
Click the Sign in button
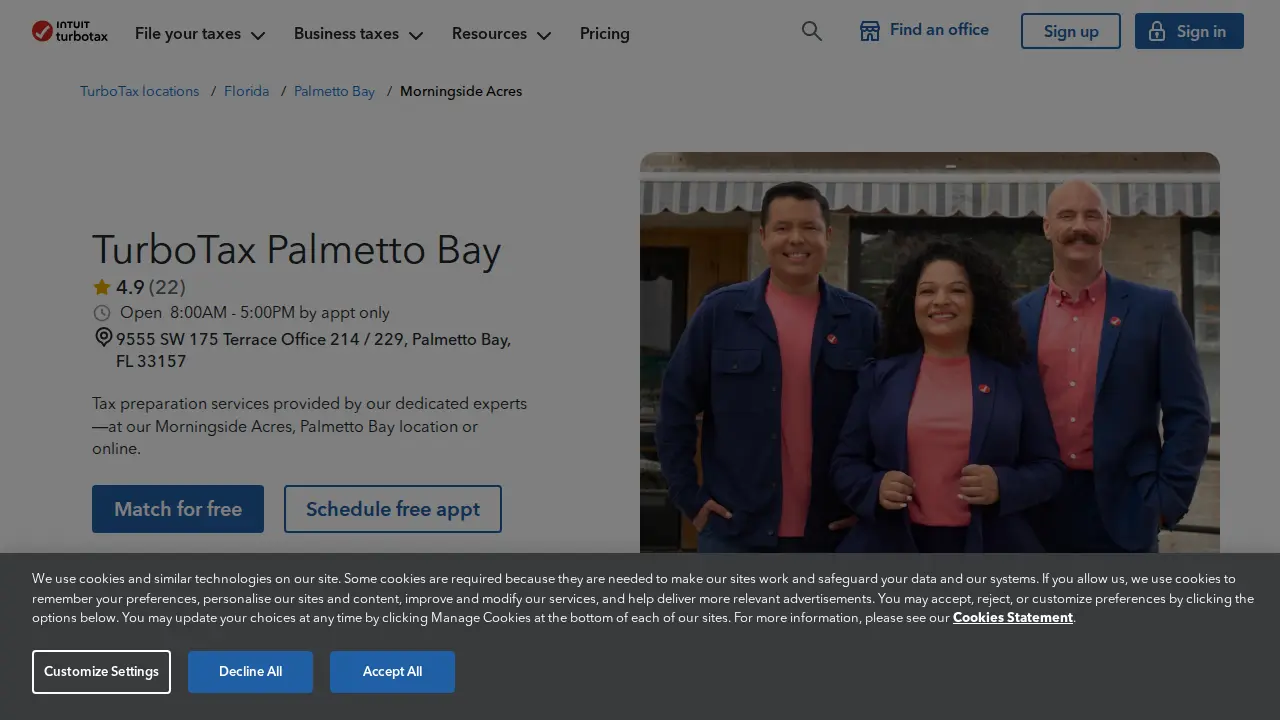pyautogui.click(x=1189, y=31)
